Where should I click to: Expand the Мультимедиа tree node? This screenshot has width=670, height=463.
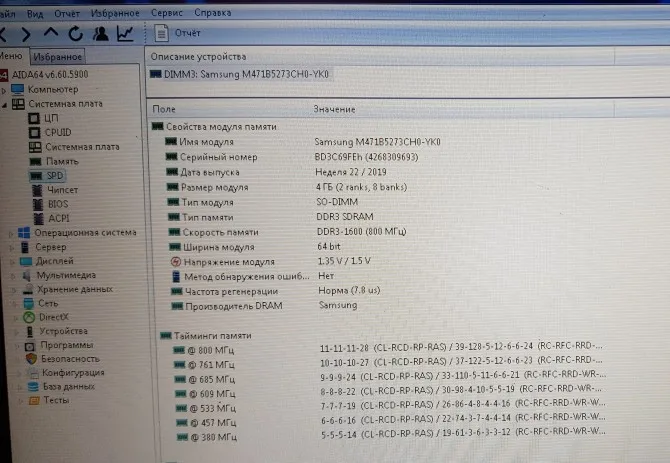point(13,276)
